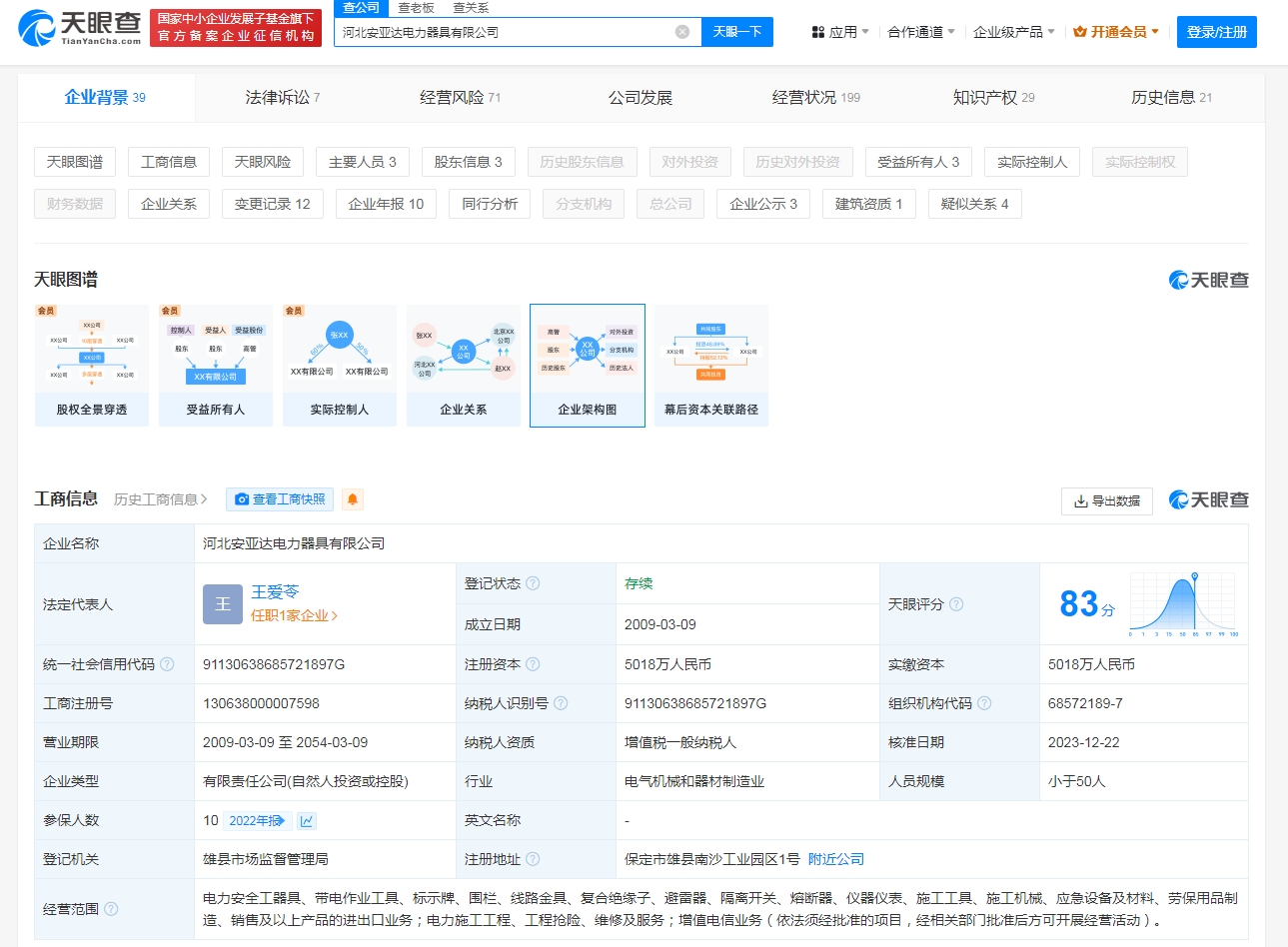1288x947 pixels.
Task: Click the TianYanCha logo
Action: pyautogui.click(x=80, y=27)
